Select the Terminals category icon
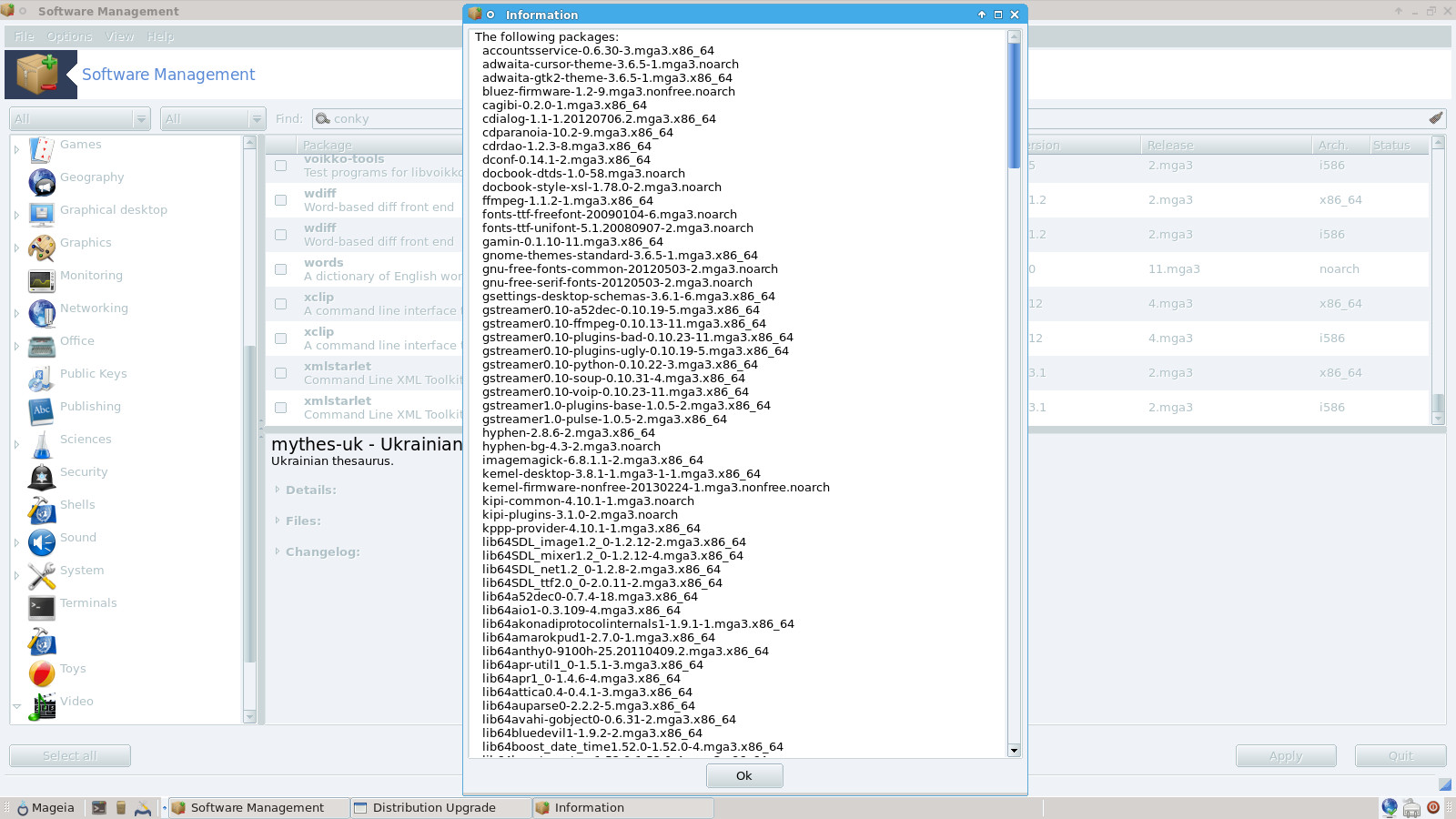The image size is (1456, 819). pyautogui.click(x=42, y=608)
